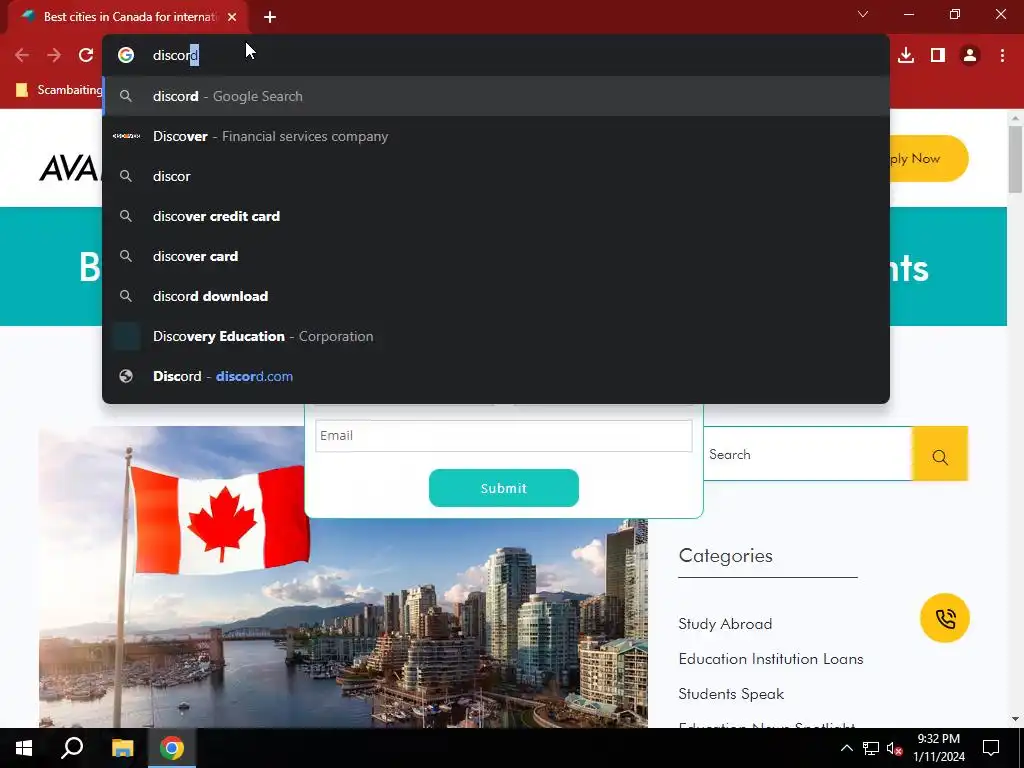1024x768 pixels.
Task: Select 'Discovery Education - Corporation' suggestion
Action: 496,336
